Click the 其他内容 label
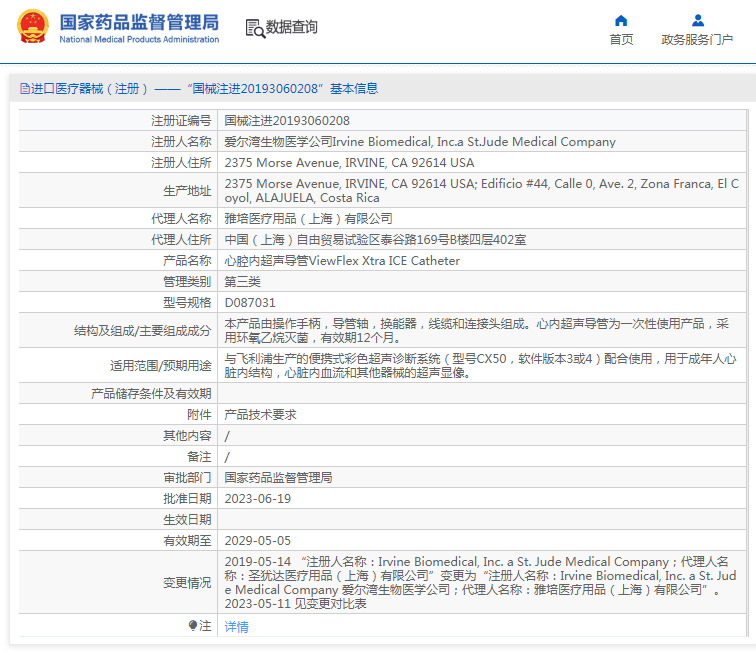The height and width of the screenshot is (653, 756). (x=187, y=435)
